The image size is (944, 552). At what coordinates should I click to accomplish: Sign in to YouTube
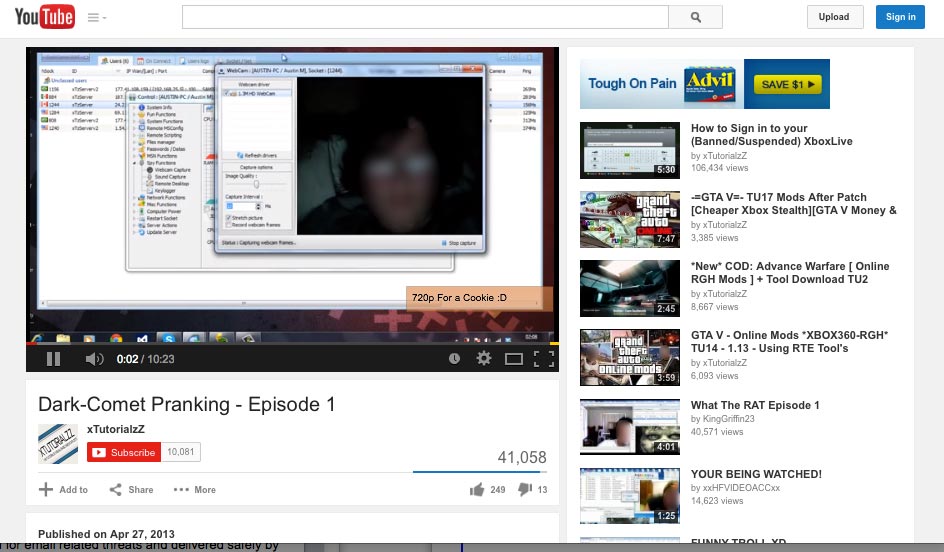[900, 17]
